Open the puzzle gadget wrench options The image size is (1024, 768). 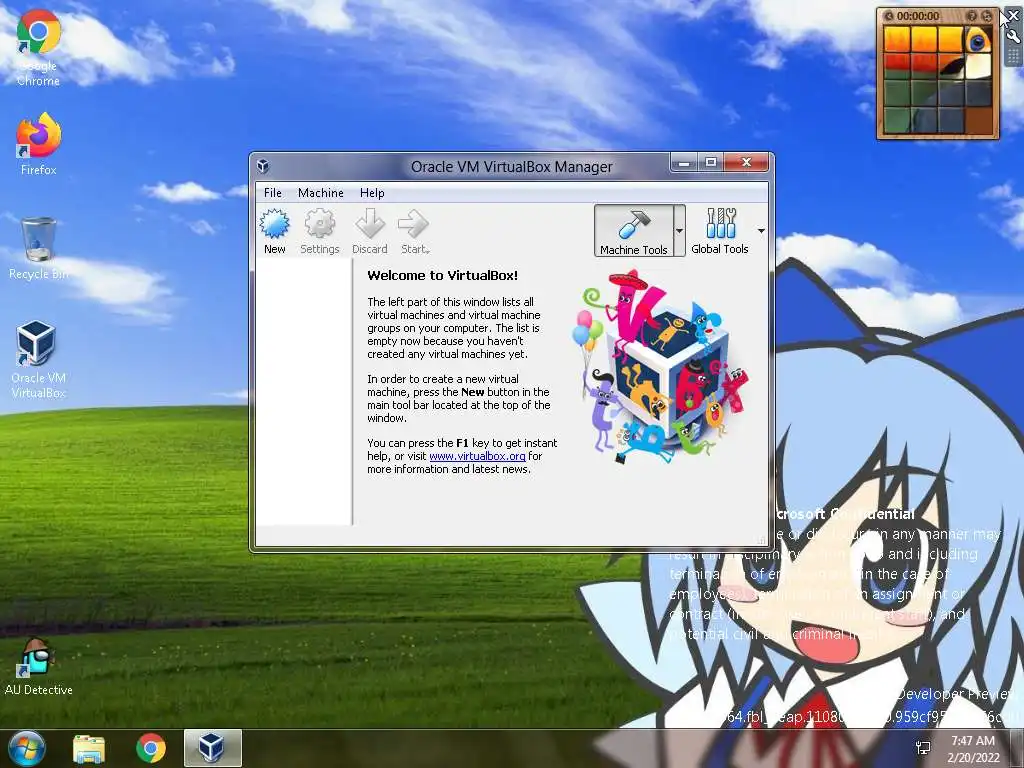click(x=1013, y=37)
